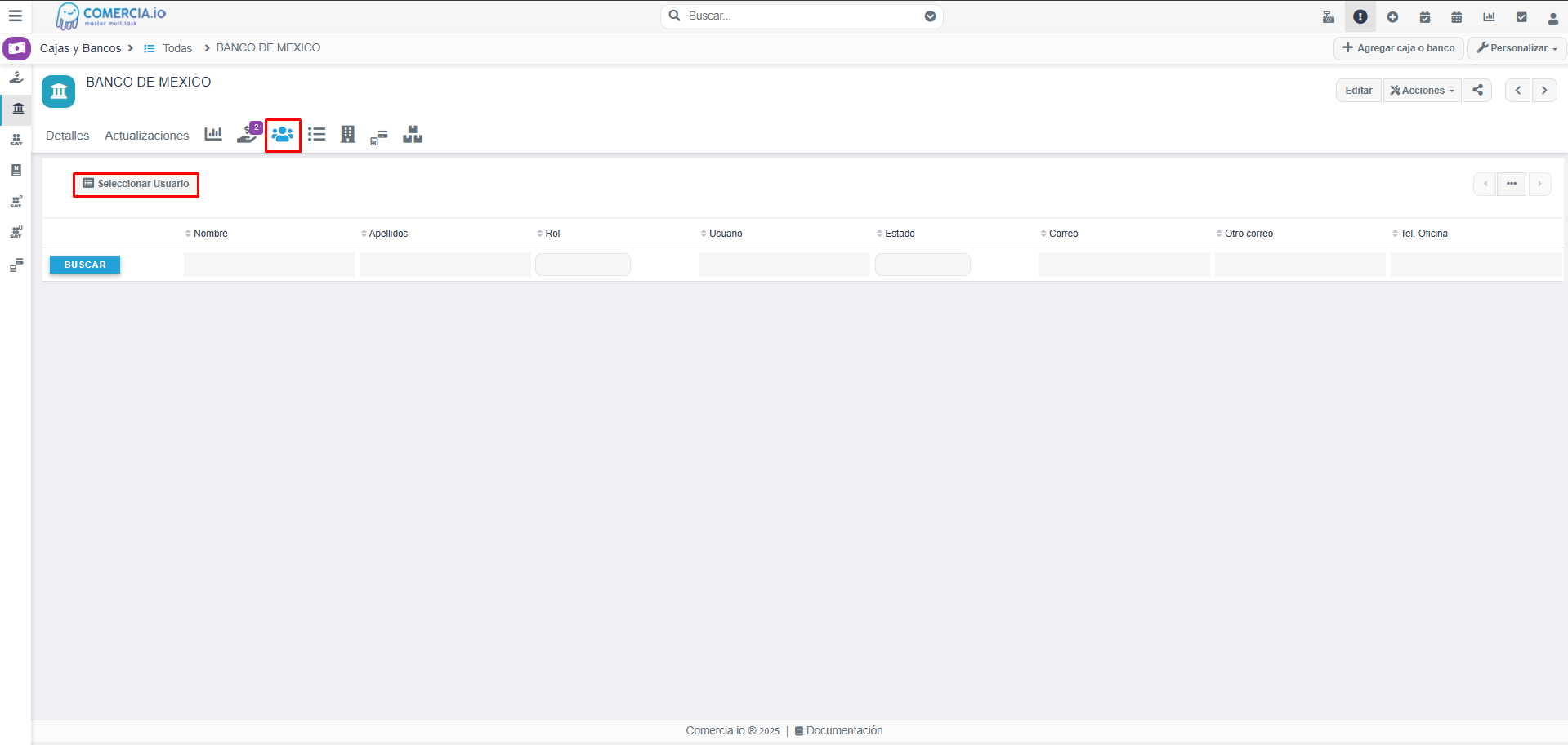Image resolution: width=1568 pixels, height=745 pixels.
Task: Open the Acciones dropdown
Action: [1423, 90]
